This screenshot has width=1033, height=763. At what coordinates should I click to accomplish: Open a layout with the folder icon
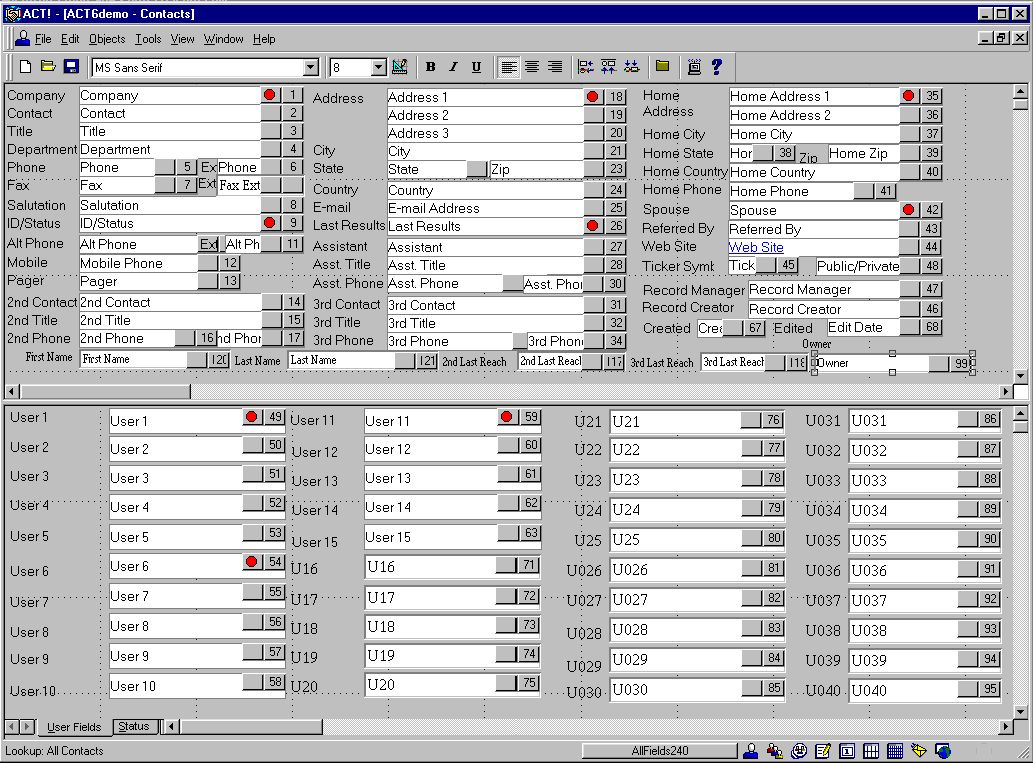pos(47,67)
